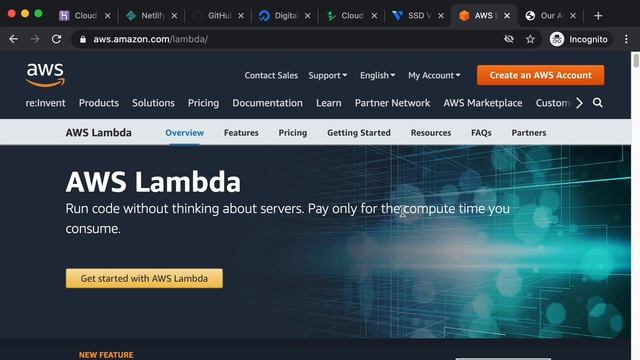Select the Features tab of AWS Lambda
Screen dimensions: 640x360
point(241,133)
